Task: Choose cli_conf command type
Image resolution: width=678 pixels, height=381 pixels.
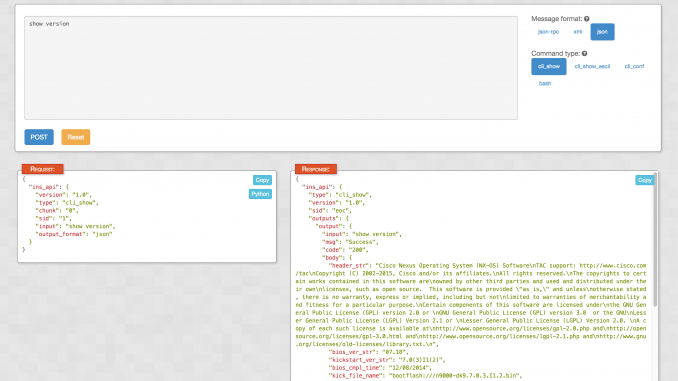Action: [634, 66]
